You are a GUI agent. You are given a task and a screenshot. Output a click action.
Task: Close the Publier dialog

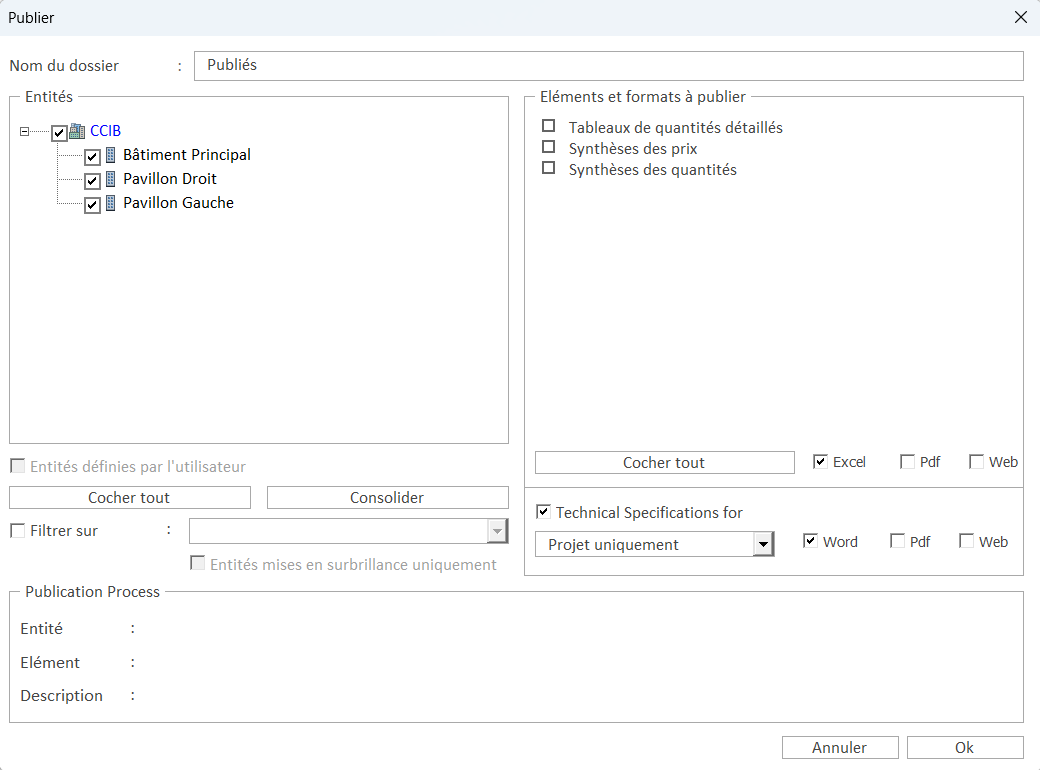coord(1021,17)
